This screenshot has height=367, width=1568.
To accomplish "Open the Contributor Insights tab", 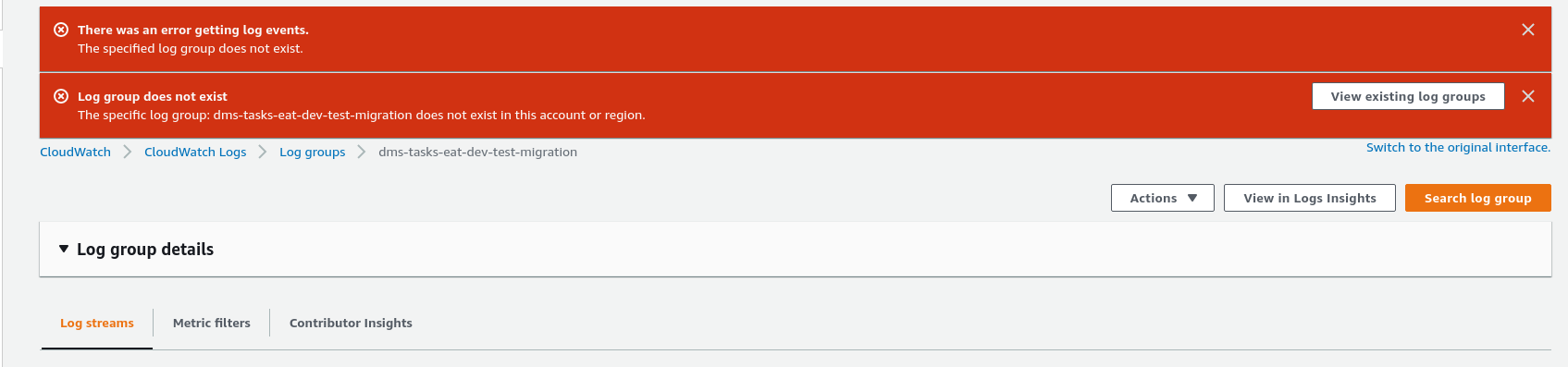I will [351, 323].
